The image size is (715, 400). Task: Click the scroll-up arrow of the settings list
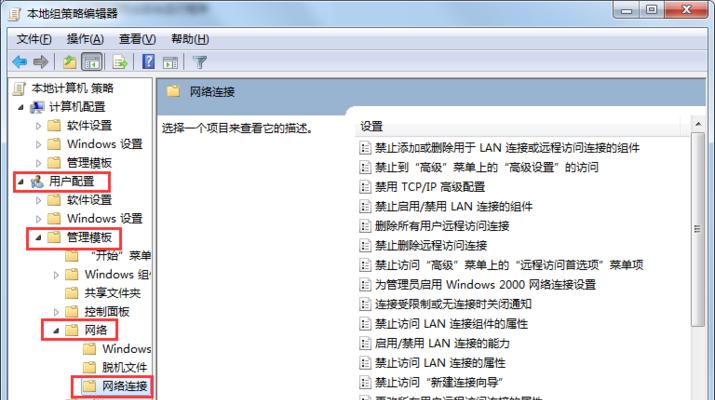tap(698, 124)
